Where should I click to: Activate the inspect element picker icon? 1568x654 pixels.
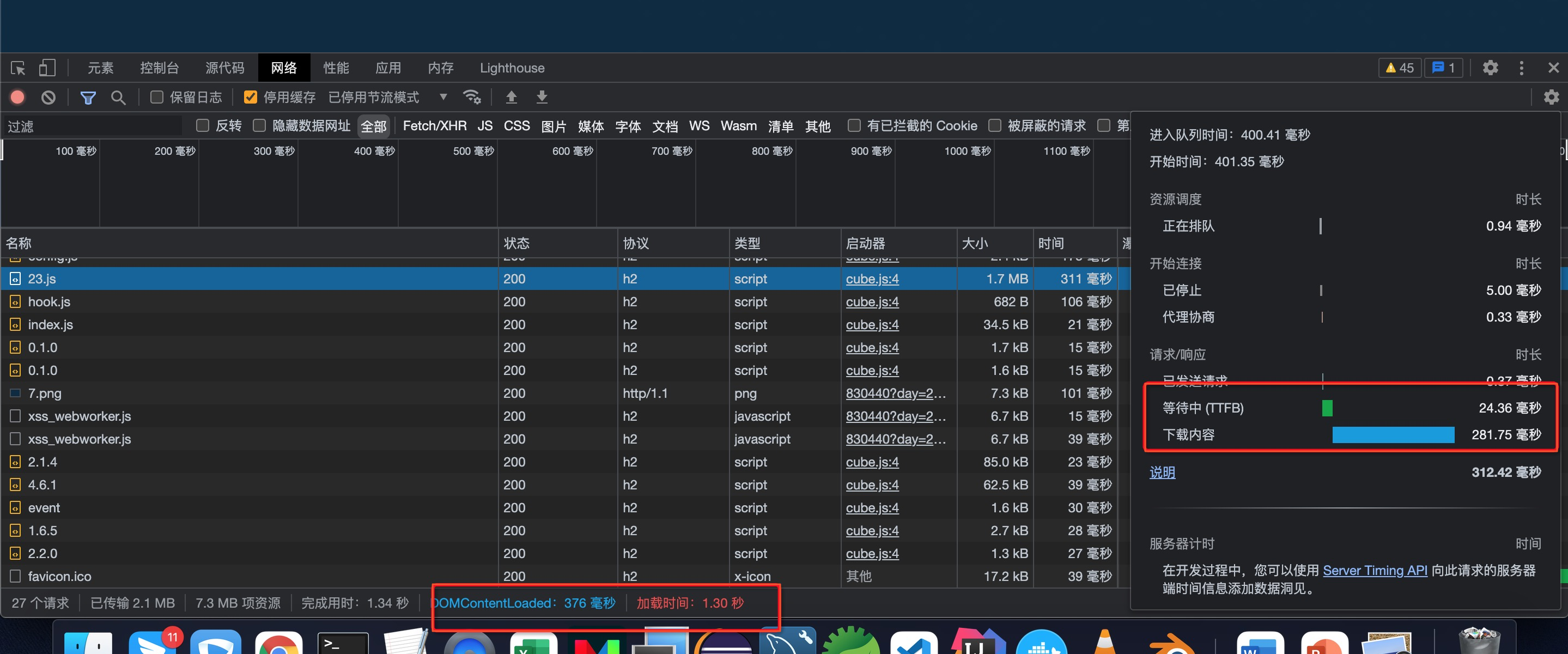17,68
